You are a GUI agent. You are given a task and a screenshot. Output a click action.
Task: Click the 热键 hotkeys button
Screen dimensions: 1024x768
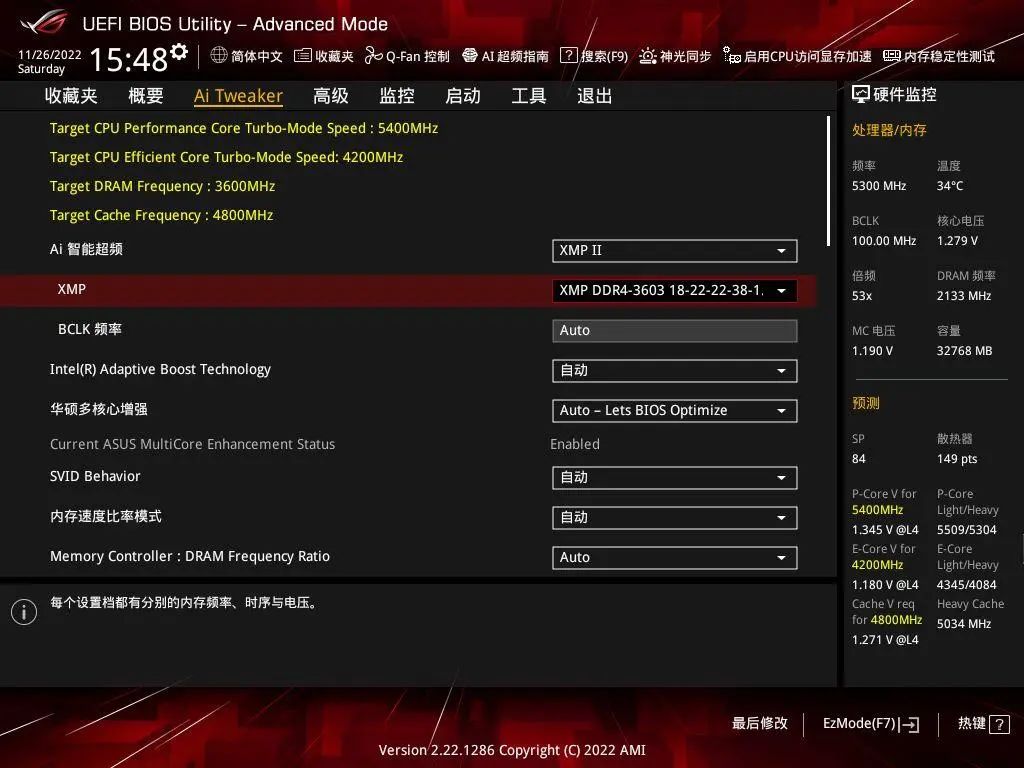984,724
